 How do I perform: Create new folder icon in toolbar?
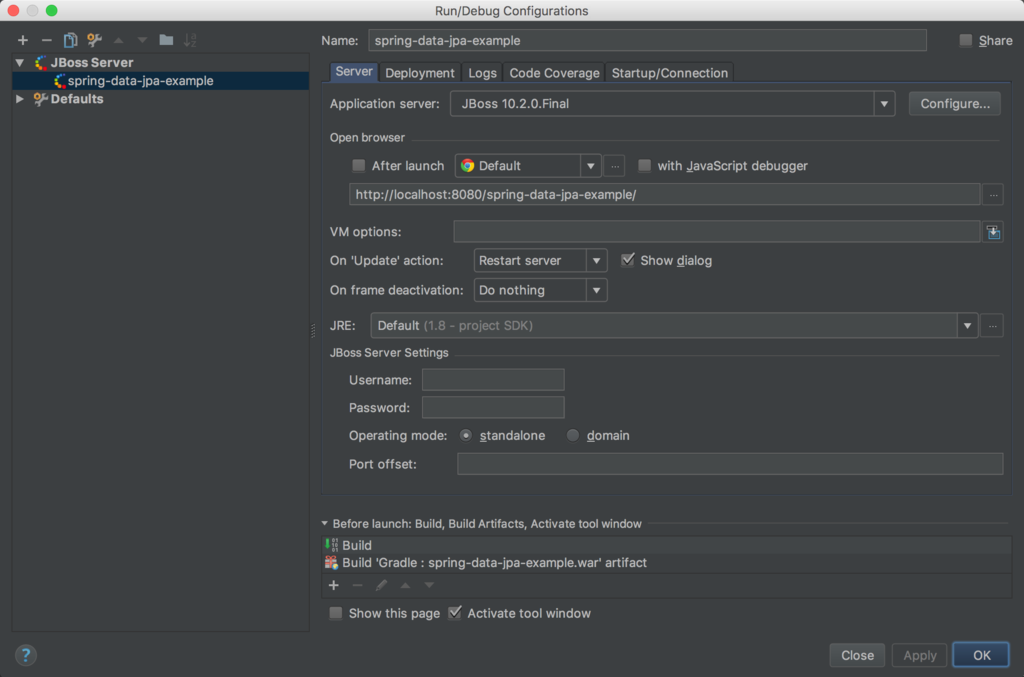coord(166,40)
